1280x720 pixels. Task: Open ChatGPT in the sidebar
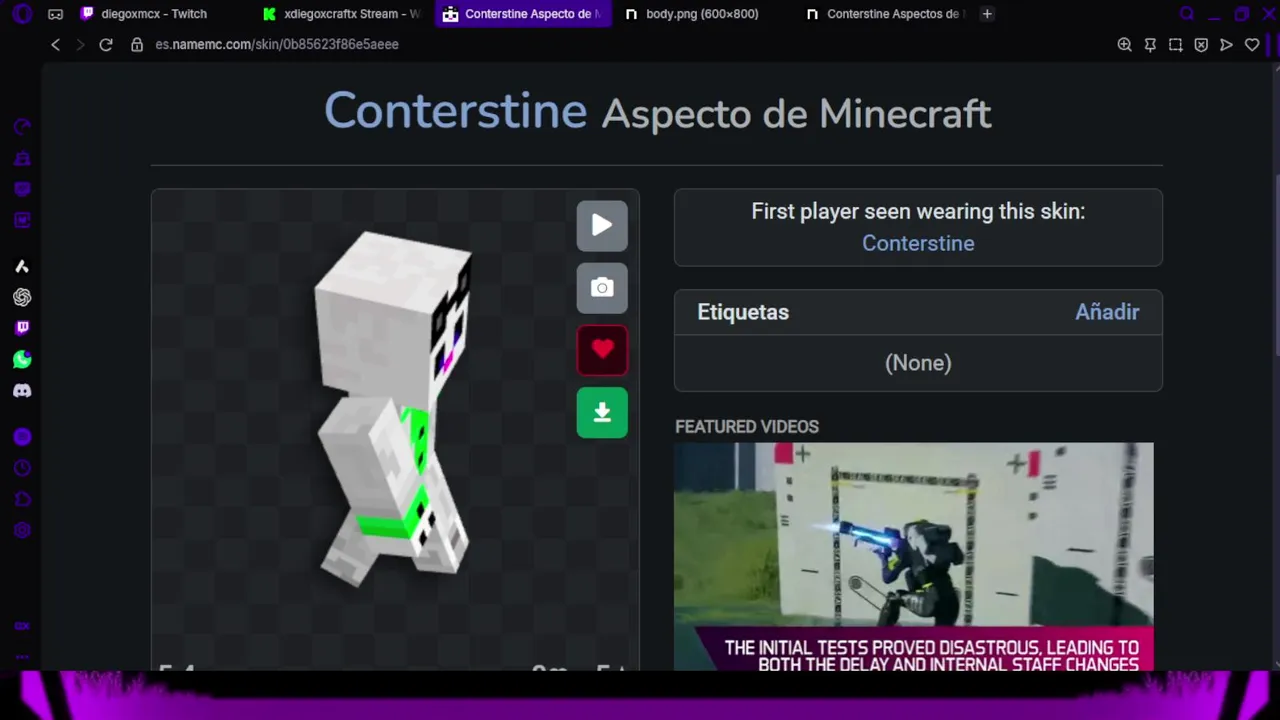[x=22, y=297]
